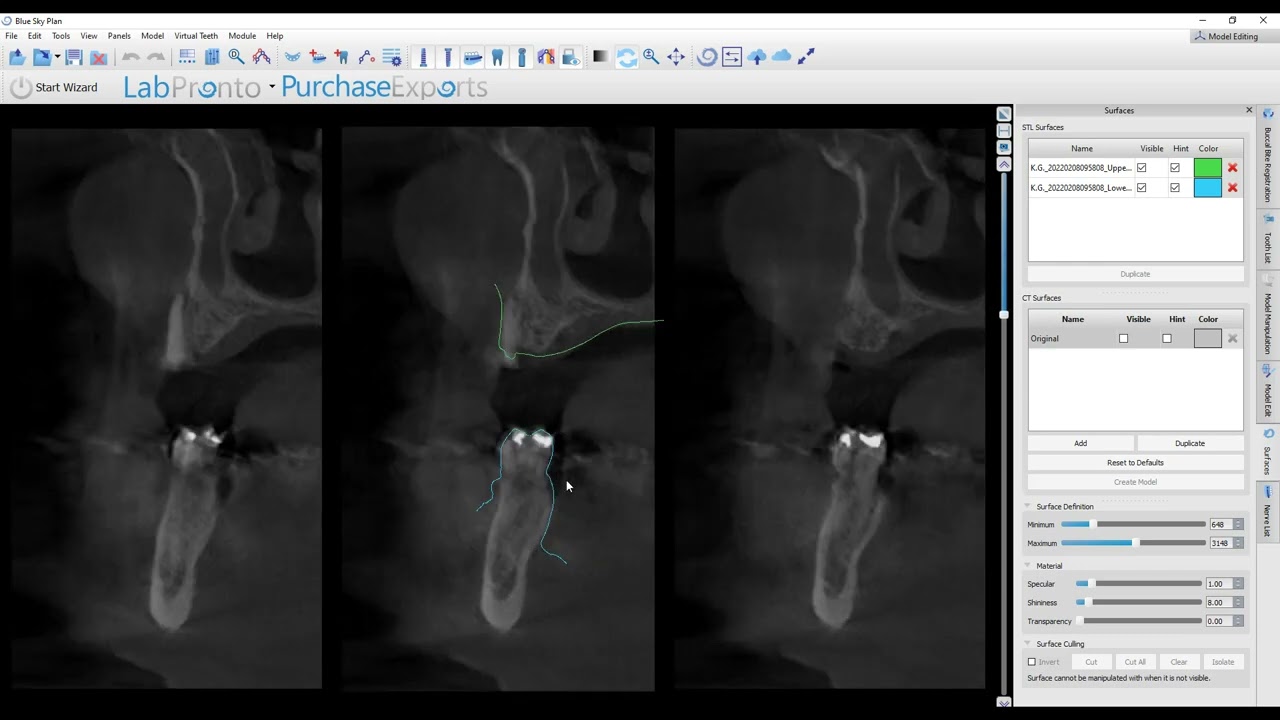The height and width of the screenshot is (720, 1280).
Task: Click the blue refresh arrows icon
Action: (626, 57)
